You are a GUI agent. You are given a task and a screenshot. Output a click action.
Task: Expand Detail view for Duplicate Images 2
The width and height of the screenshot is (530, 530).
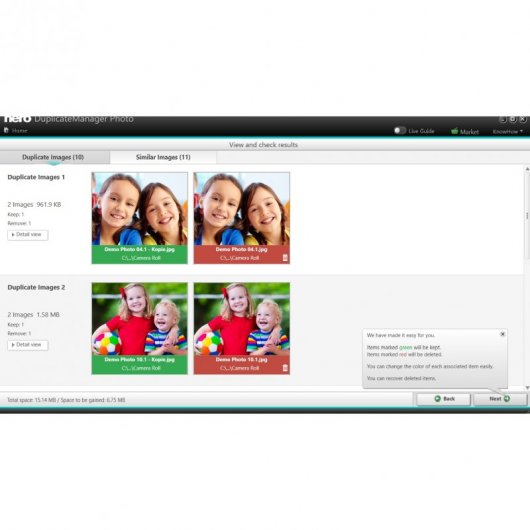pyautogui.click(x=28, y=345)
